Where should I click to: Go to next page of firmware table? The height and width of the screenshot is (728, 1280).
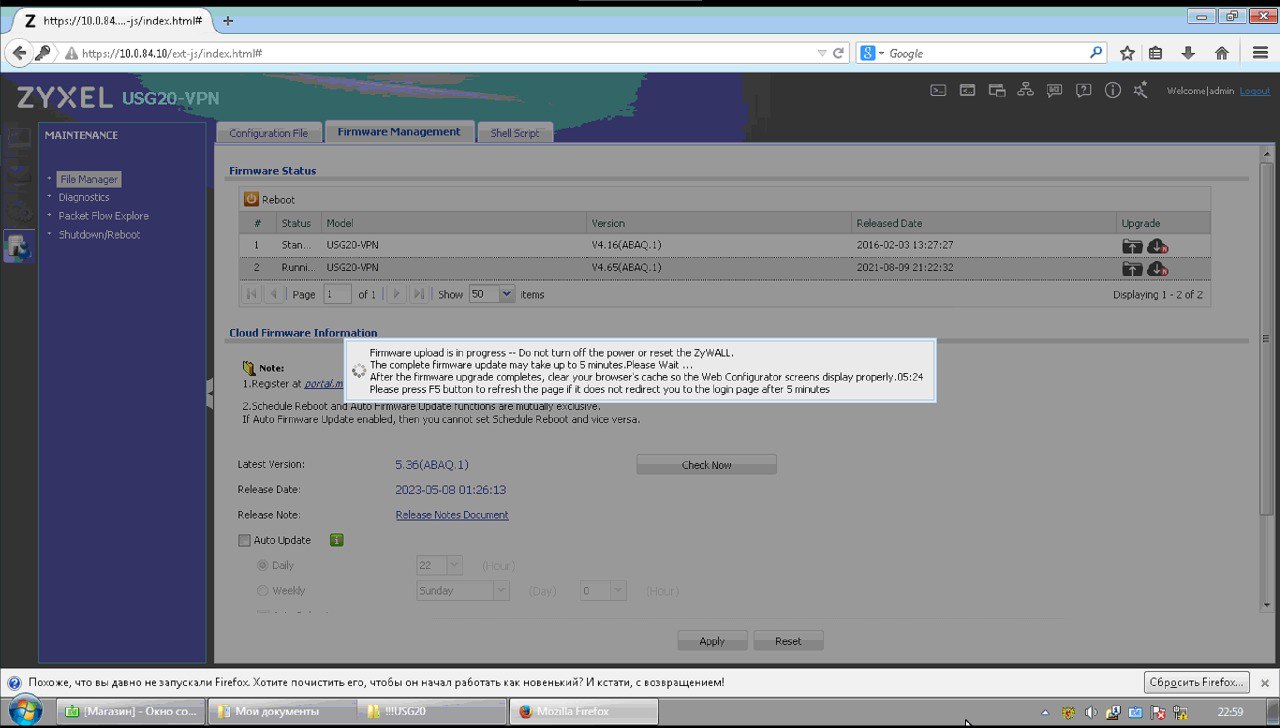397,294
